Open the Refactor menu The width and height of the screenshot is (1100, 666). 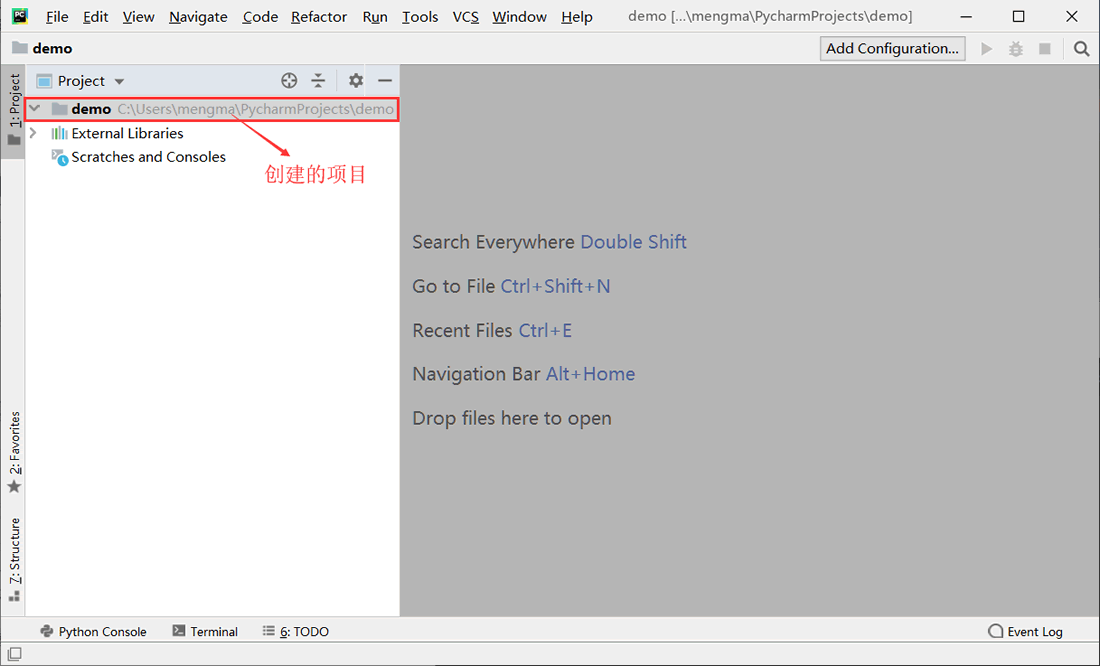coord(318,17)
